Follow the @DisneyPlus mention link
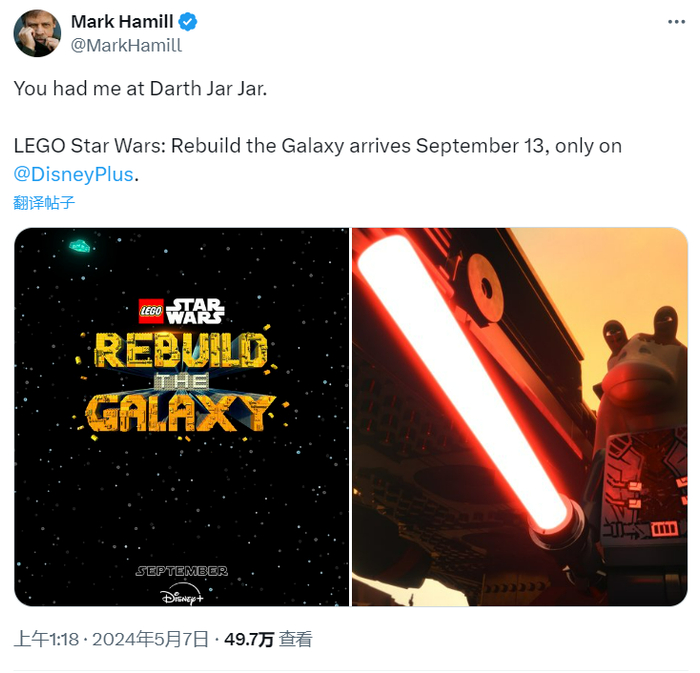Image resolution: width=700 pixels, height=673 pixels. pos(73,174)
